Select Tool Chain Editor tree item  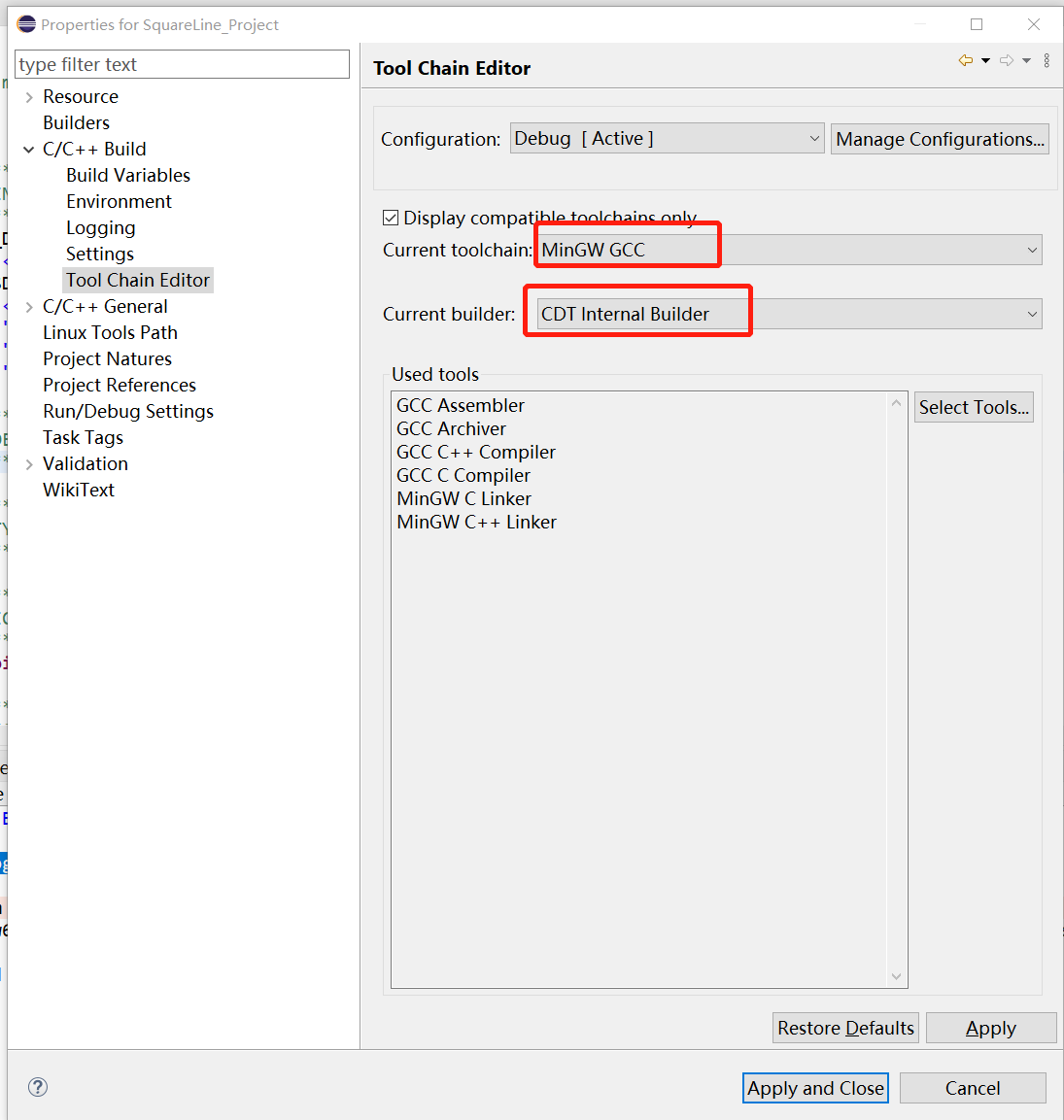(x=138, y=280)
